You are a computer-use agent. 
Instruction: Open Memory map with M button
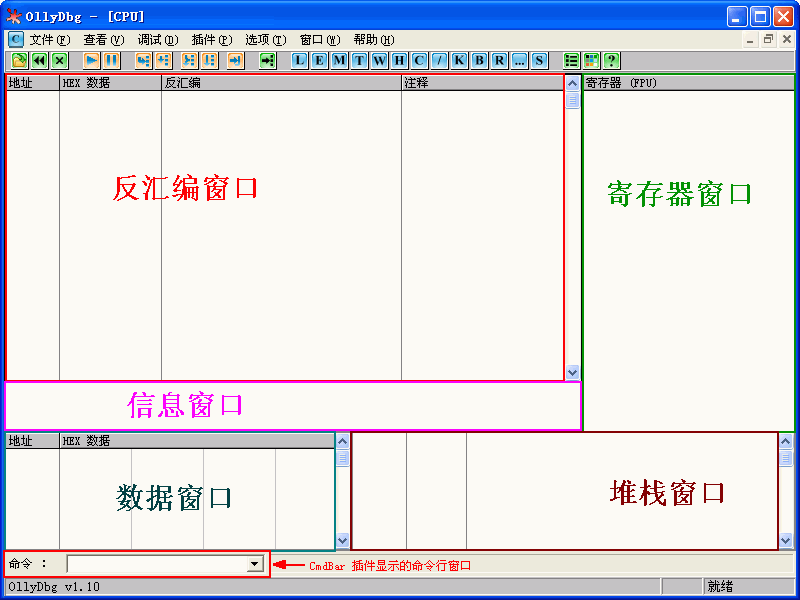tap(340, 61)
